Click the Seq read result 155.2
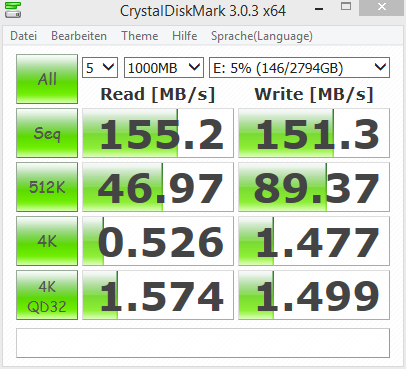The width and height of the screenshot is (406, 369). point(158,133)
